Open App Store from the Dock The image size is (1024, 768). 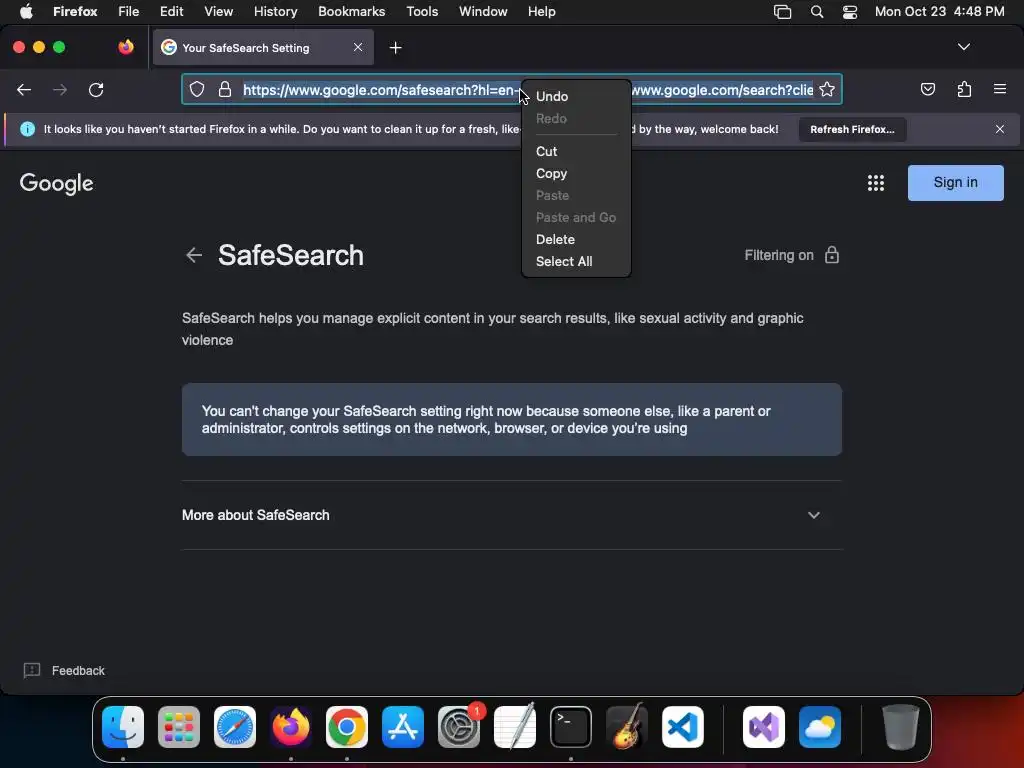(x=403, y=727)
